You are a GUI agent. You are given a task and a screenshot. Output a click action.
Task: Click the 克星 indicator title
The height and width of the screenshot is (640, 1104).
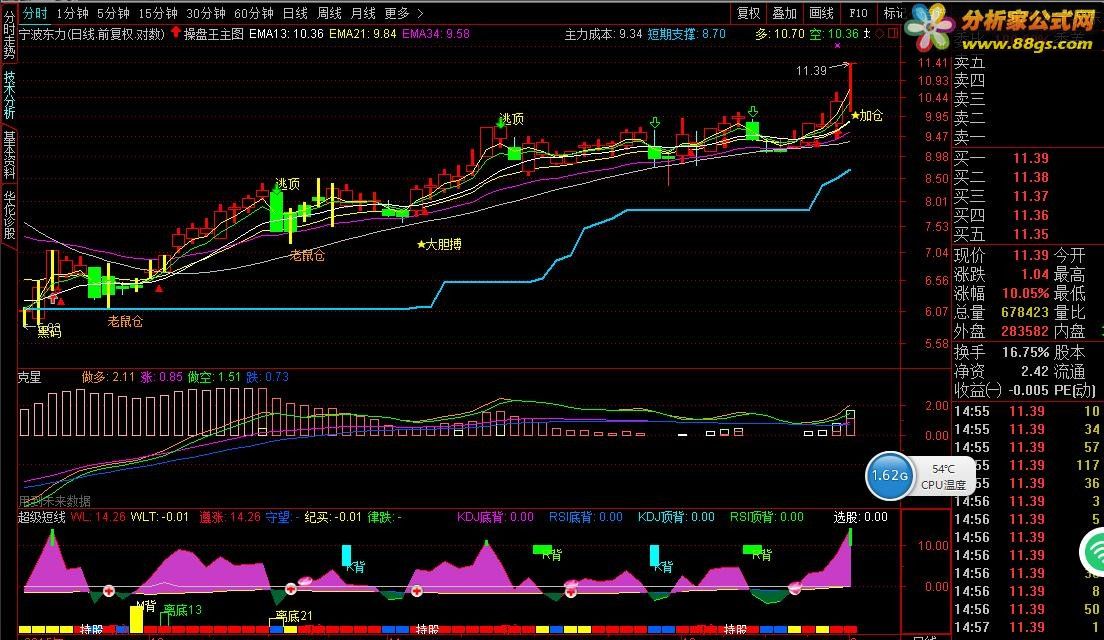tap(30, 377)
